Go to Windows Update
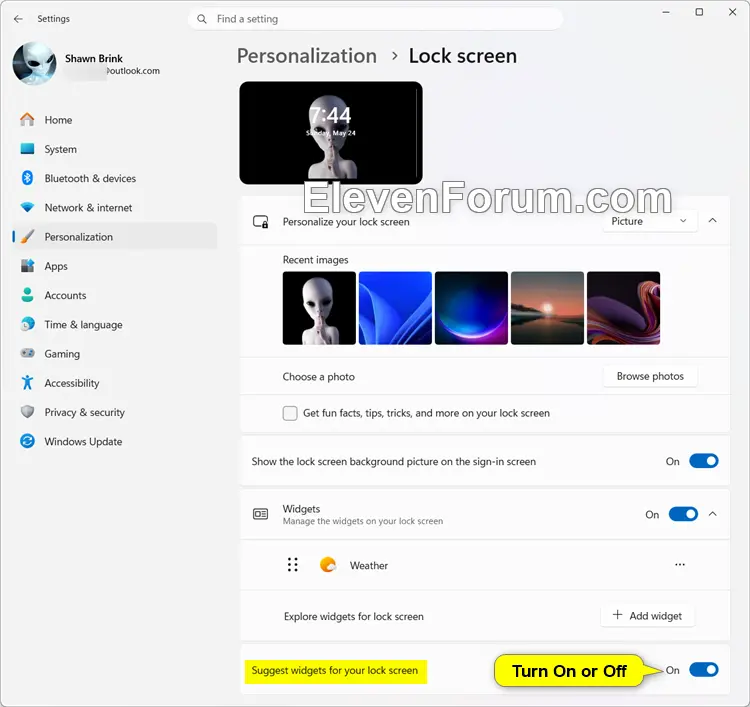The image size is (750, 707). [x=114, y=441]
